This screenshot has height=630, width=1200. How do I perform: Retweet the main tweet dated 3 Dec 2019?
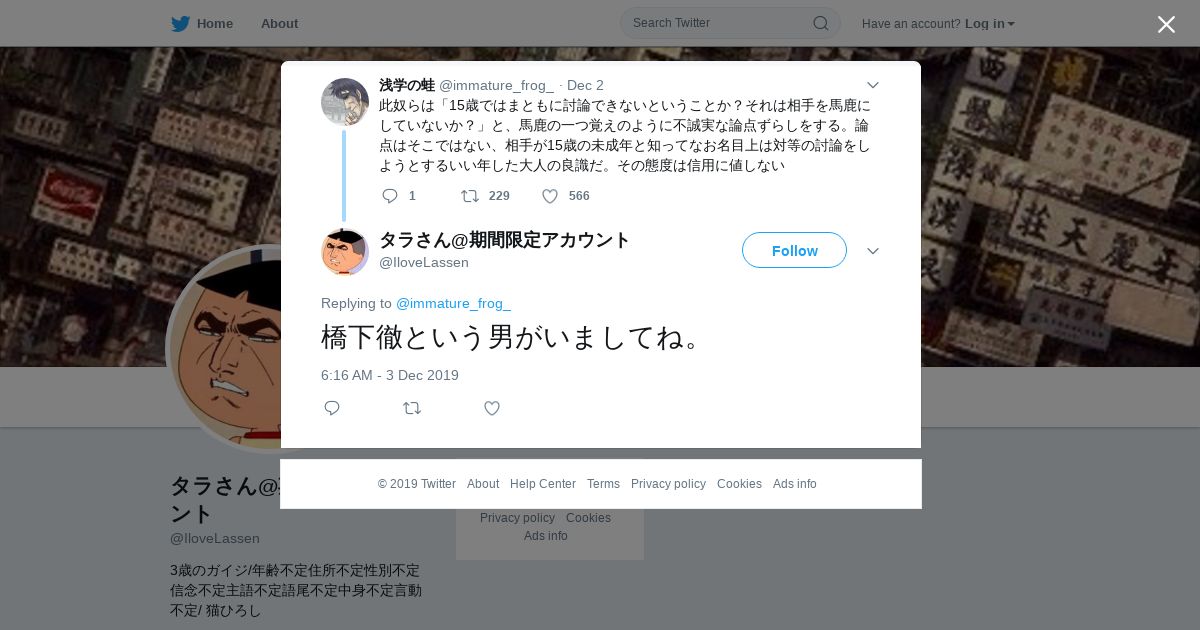pyautogui.click(x=412, y=408)
